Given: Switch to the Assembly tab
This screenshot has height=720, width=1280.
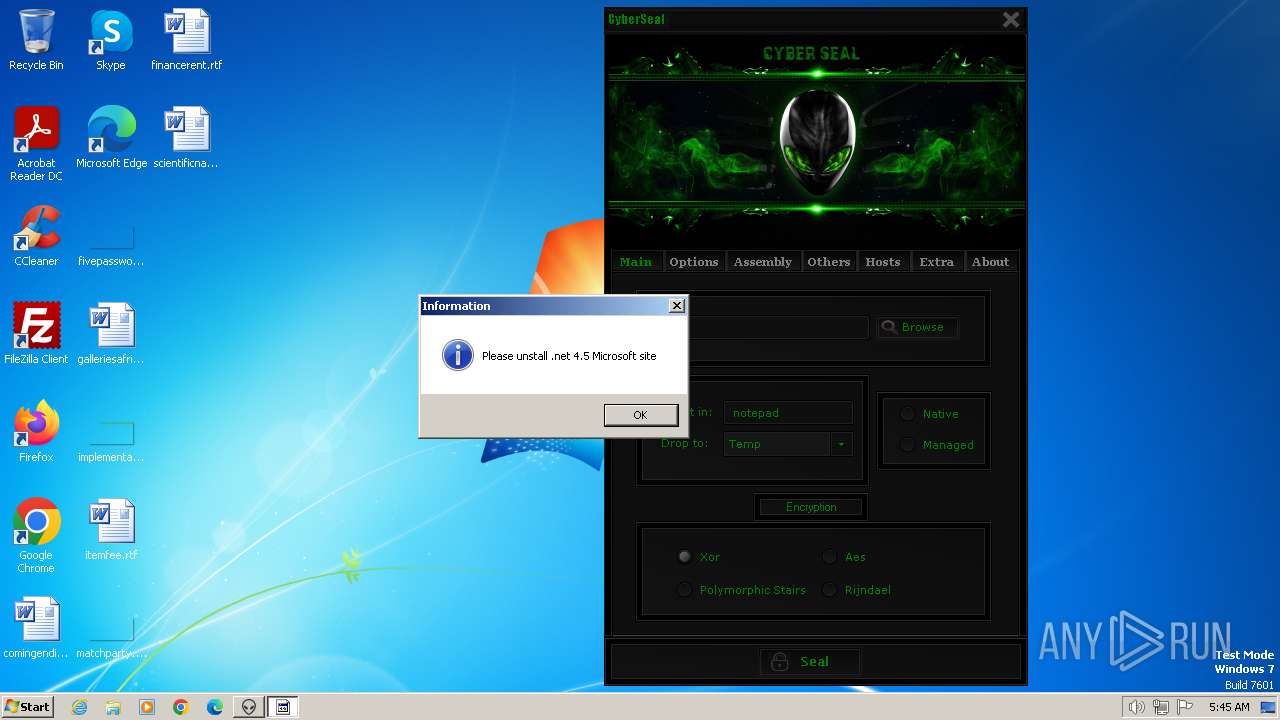Looking at the screenshot, I should [763, 262].
